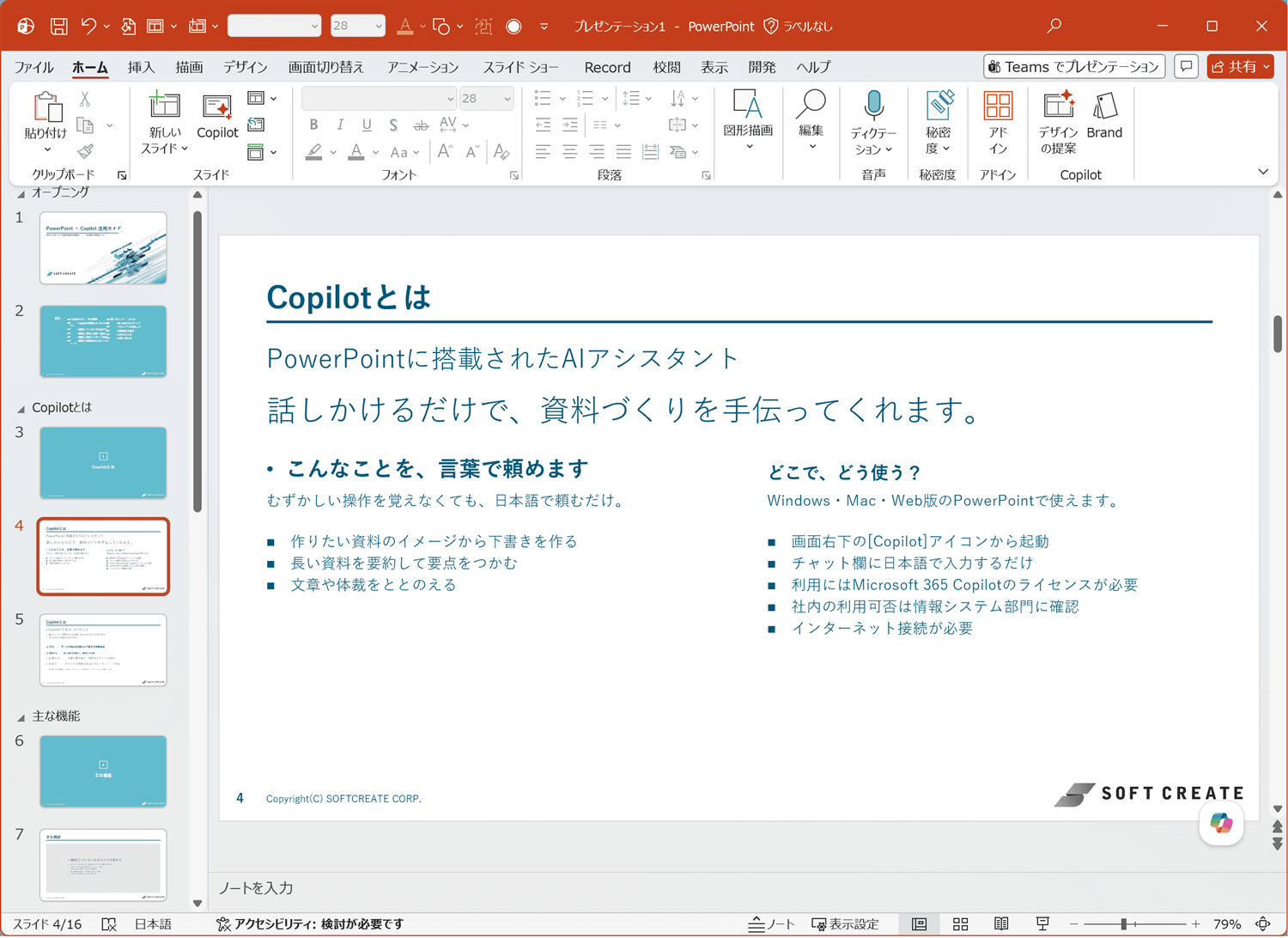Click the Reading view icon in status bar

[x=1001, y=924]
